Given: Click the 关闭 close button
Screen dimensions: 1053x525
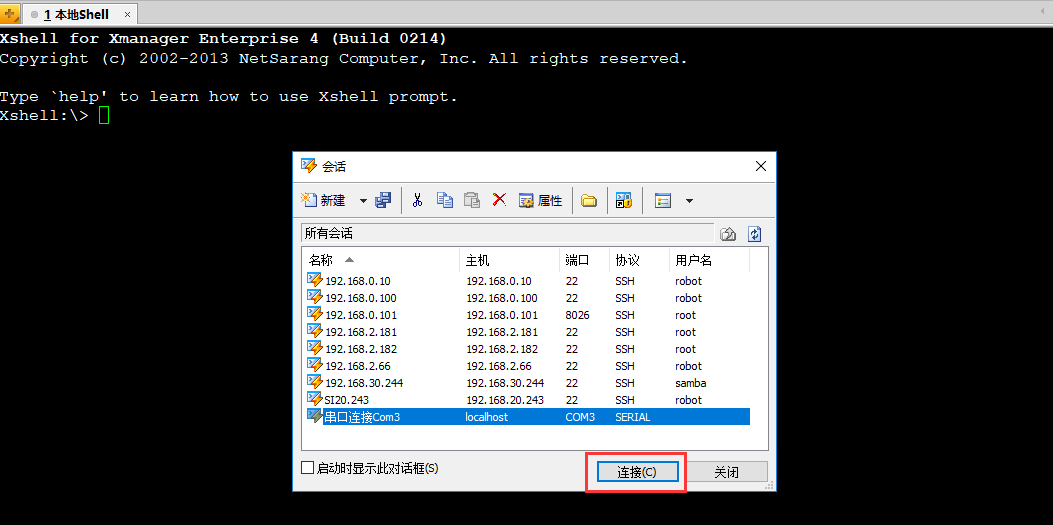Looking at the screenshot, I should (727, 473).
